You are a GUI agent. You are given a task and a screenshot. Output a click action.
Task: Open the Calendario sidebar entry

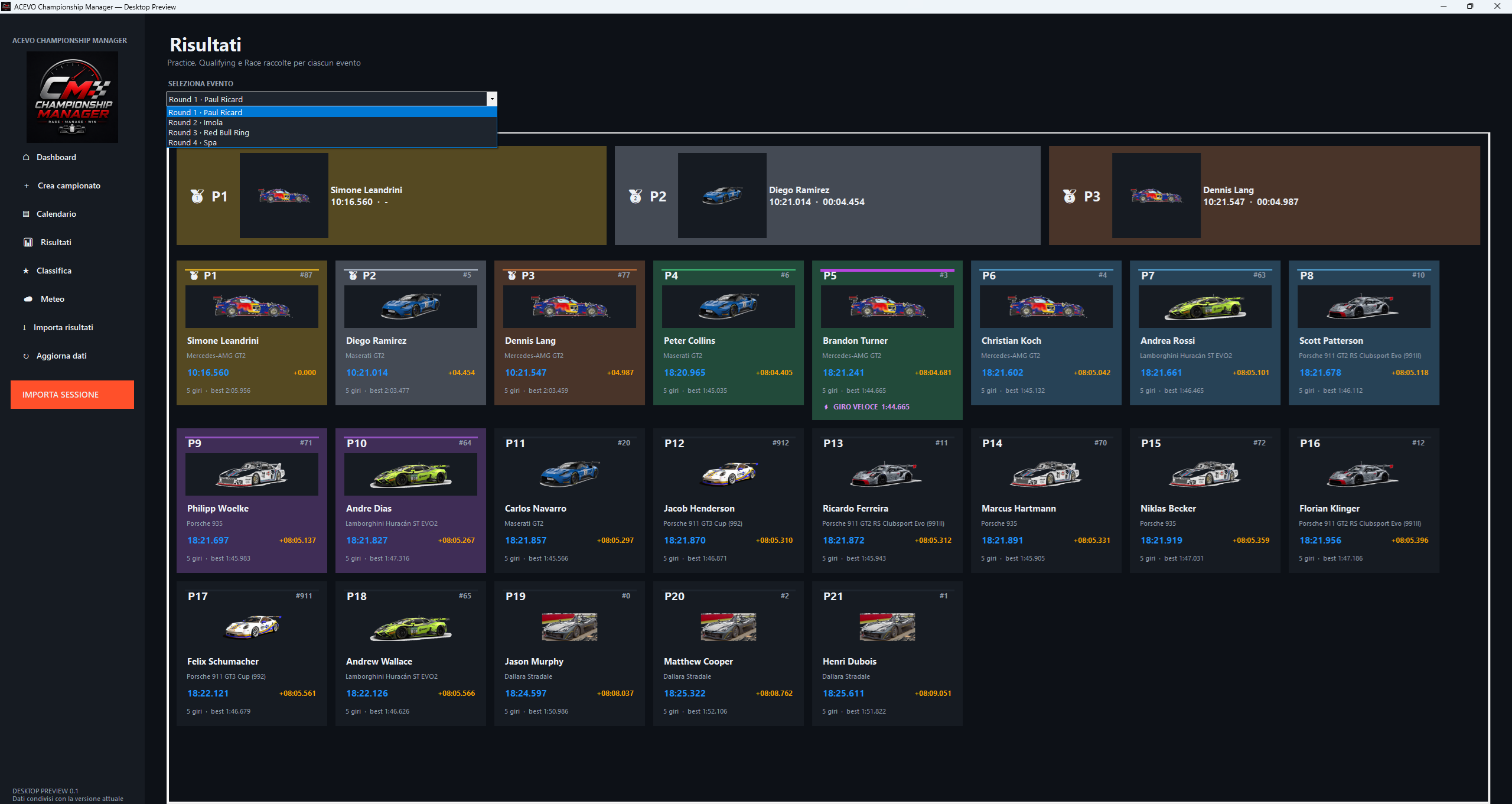[56, 214]
